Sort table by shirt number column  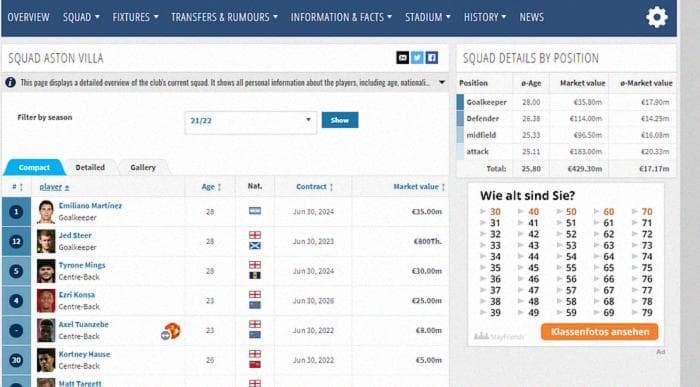[x=17, y=187]
